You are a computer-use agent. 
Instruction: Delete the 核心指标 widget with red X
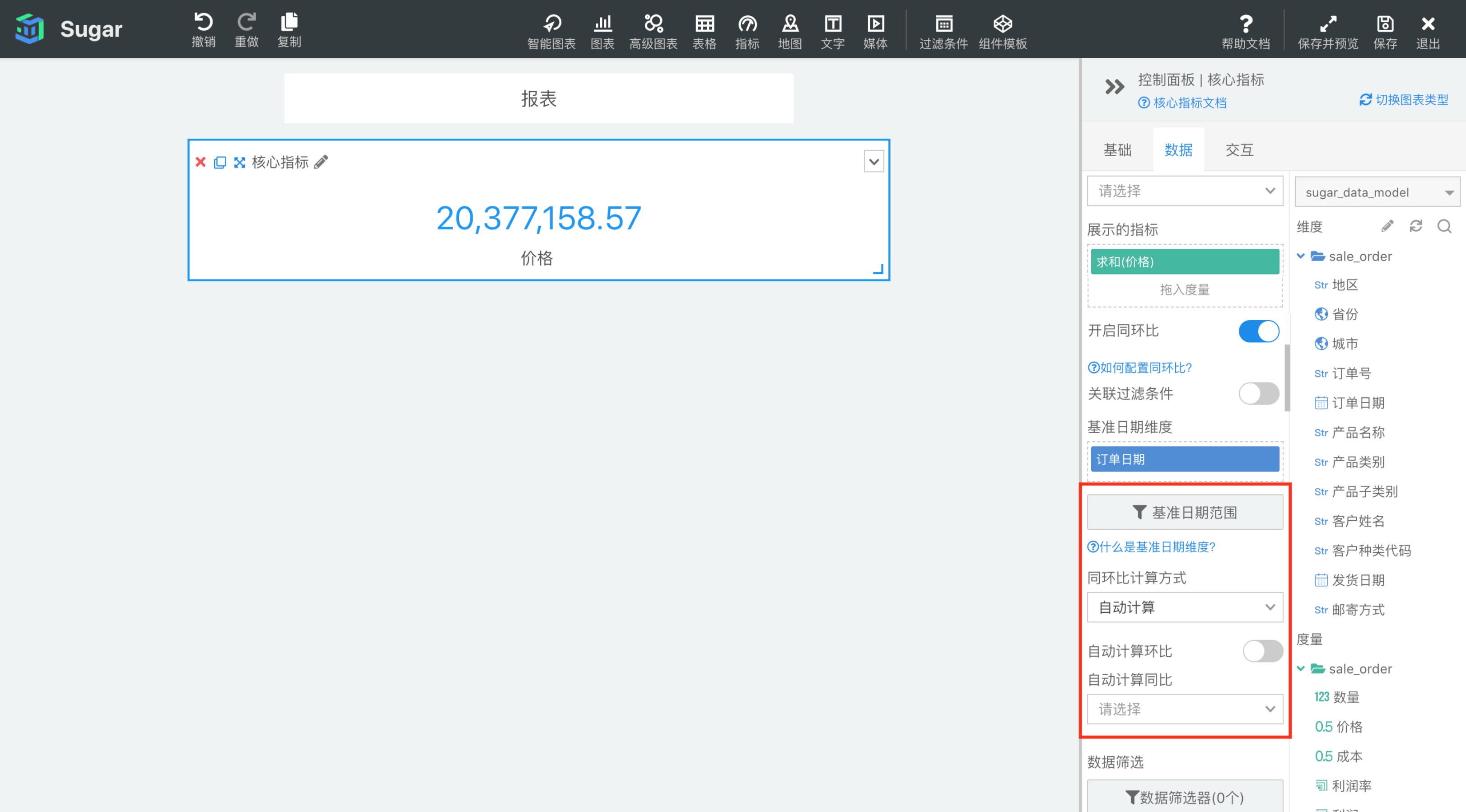(201, 162)
